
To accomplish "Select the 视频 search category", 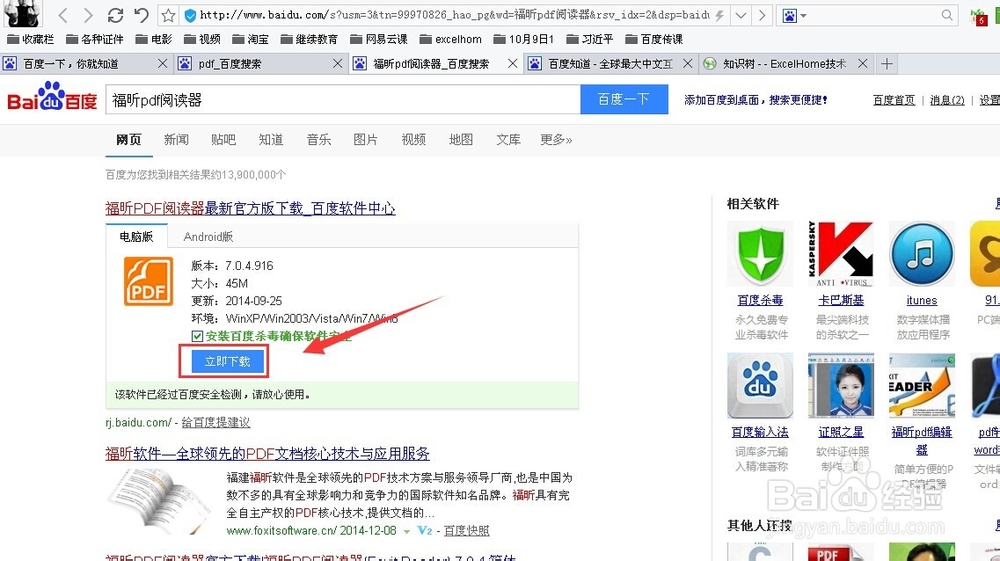I will point(413,140).
